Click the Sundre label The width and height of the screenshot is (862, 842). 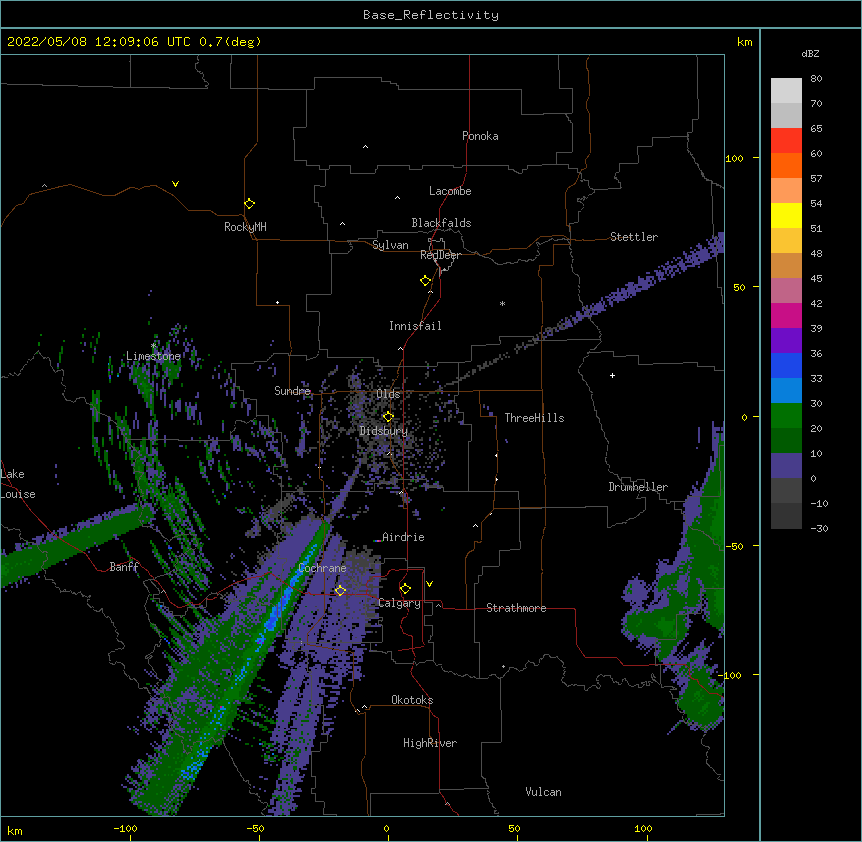point(292,391)
